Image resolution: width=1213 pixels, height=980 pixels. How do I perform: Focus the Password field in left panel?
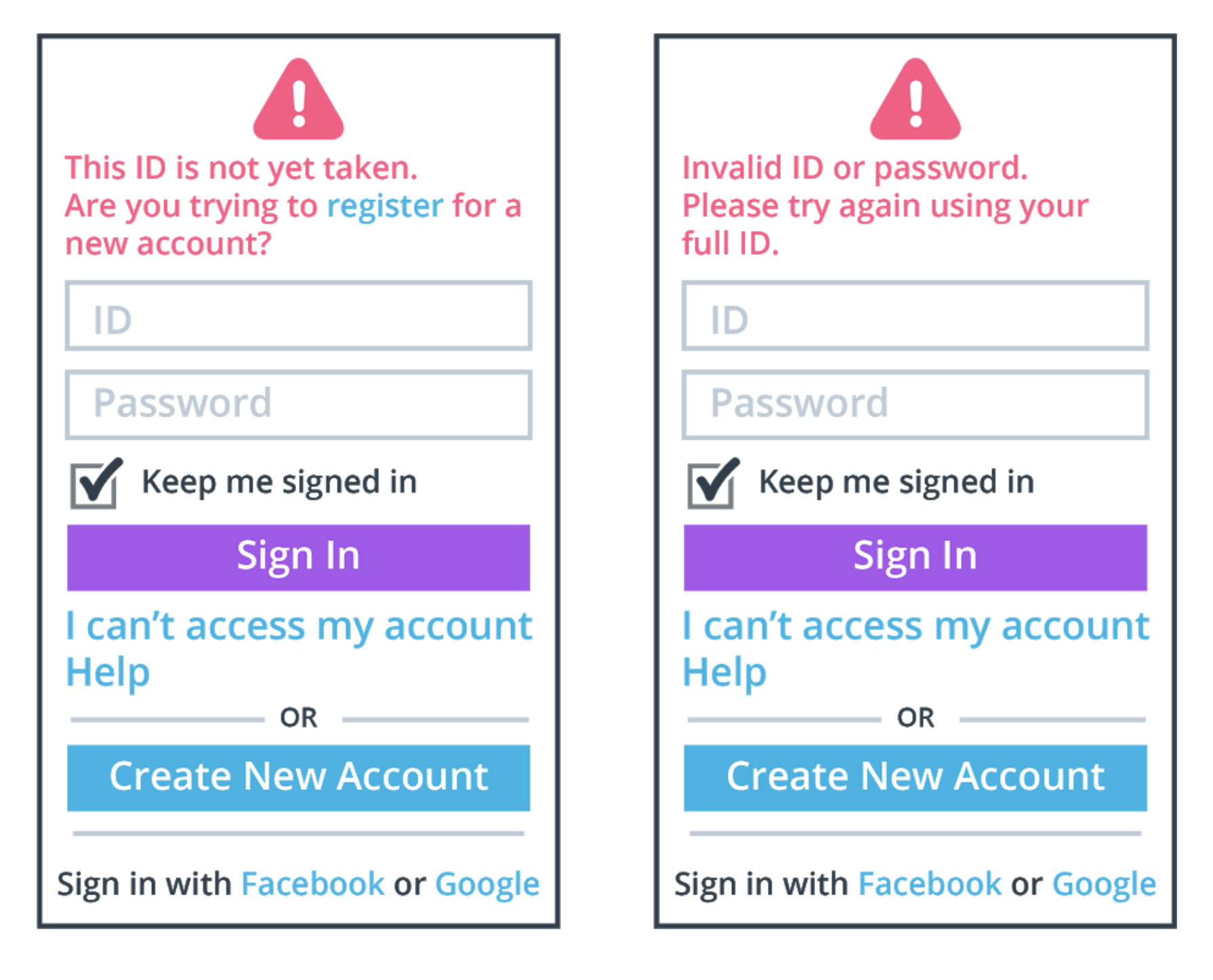298,405
